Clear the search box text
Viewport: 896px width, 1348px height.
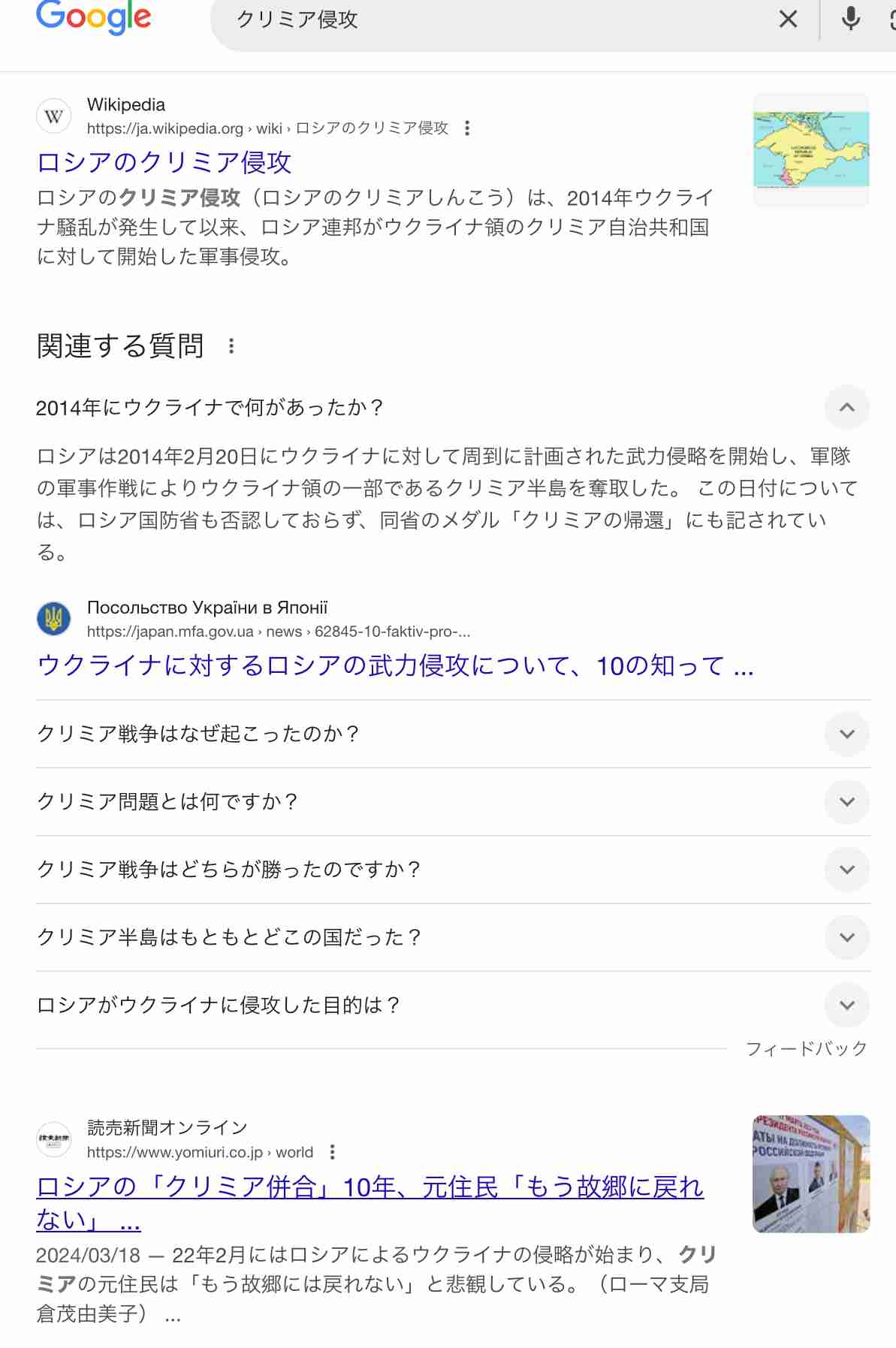[x=788, y=19]
